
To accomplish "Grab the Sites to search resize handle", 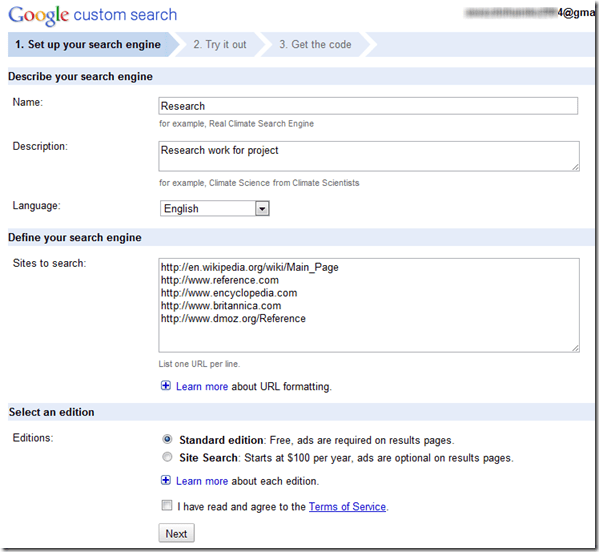I will 575,348.
